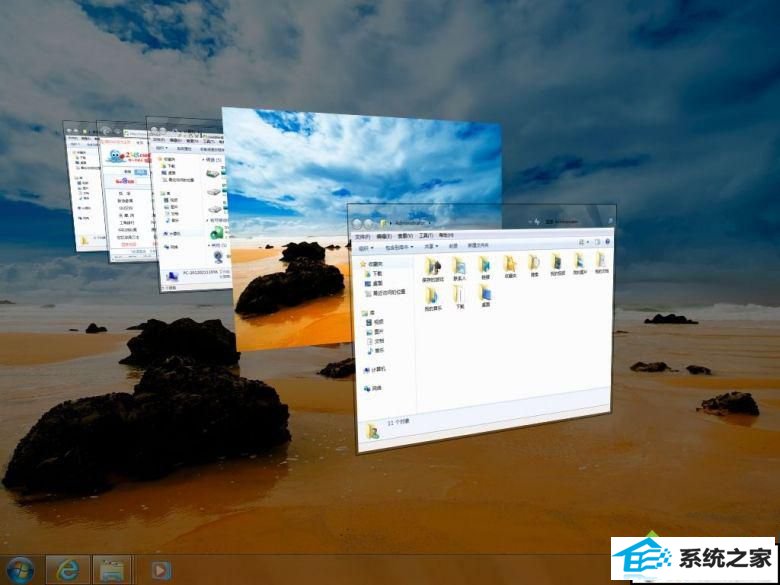Open the 我的视频 (My Videos) folder
The image size is (780, 585).
tap(557, 264)
